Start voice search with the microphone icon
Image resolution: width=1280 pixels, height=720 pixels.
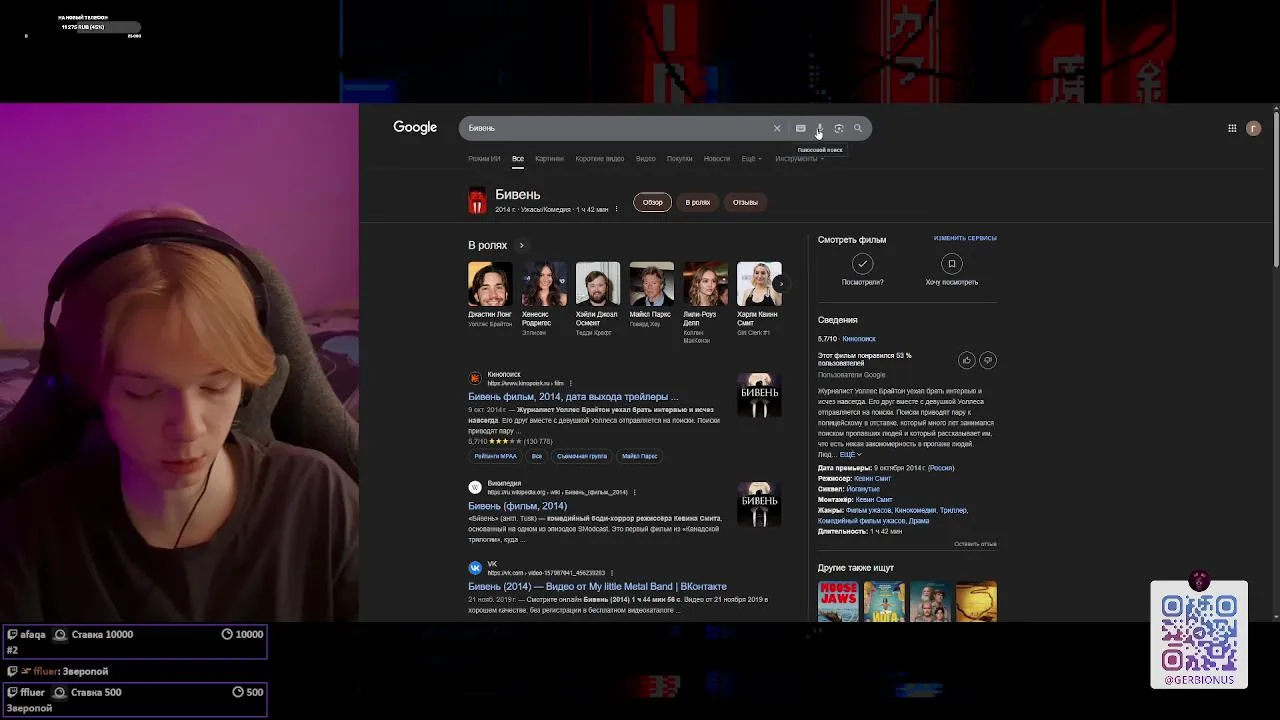[x=819, y=128]
